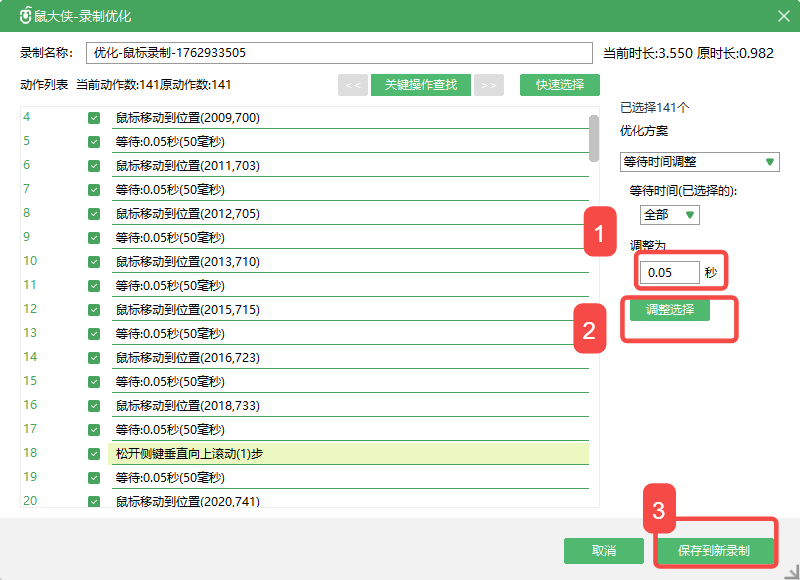
Task: Toggle checkbox of row 14 mouse move
Action: [94, 358]
